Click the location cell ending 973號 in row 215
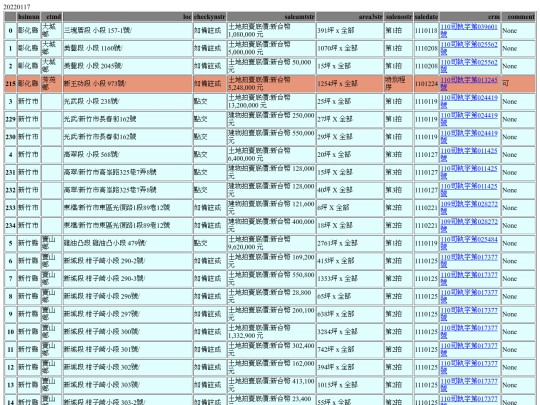This screenshot has width=540, height=405. coord(127,83)
